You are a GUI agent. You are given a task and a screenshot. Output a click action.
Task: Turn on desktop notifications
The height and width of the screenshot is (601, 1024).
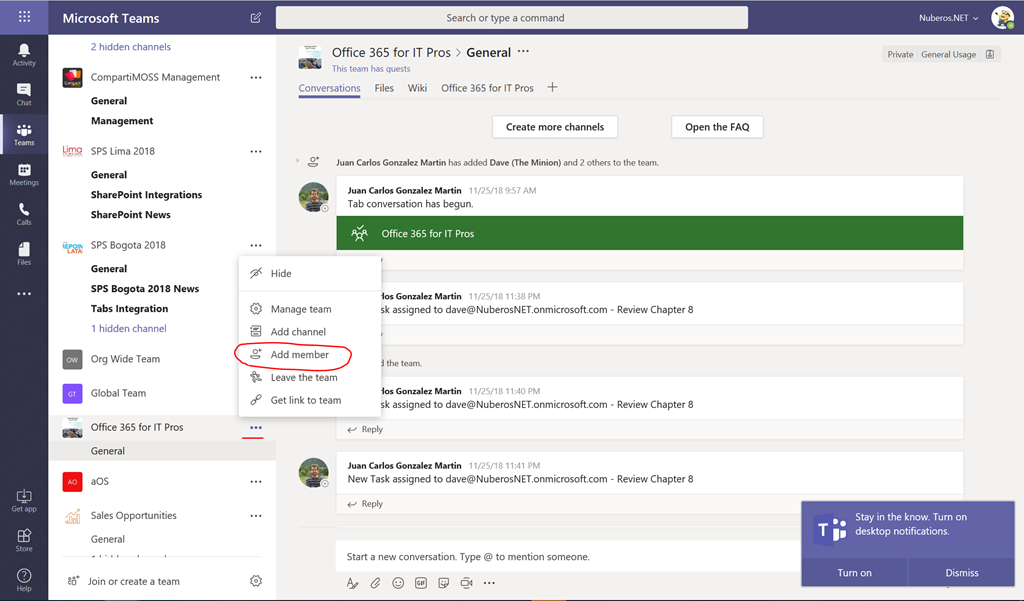point(854,572)
